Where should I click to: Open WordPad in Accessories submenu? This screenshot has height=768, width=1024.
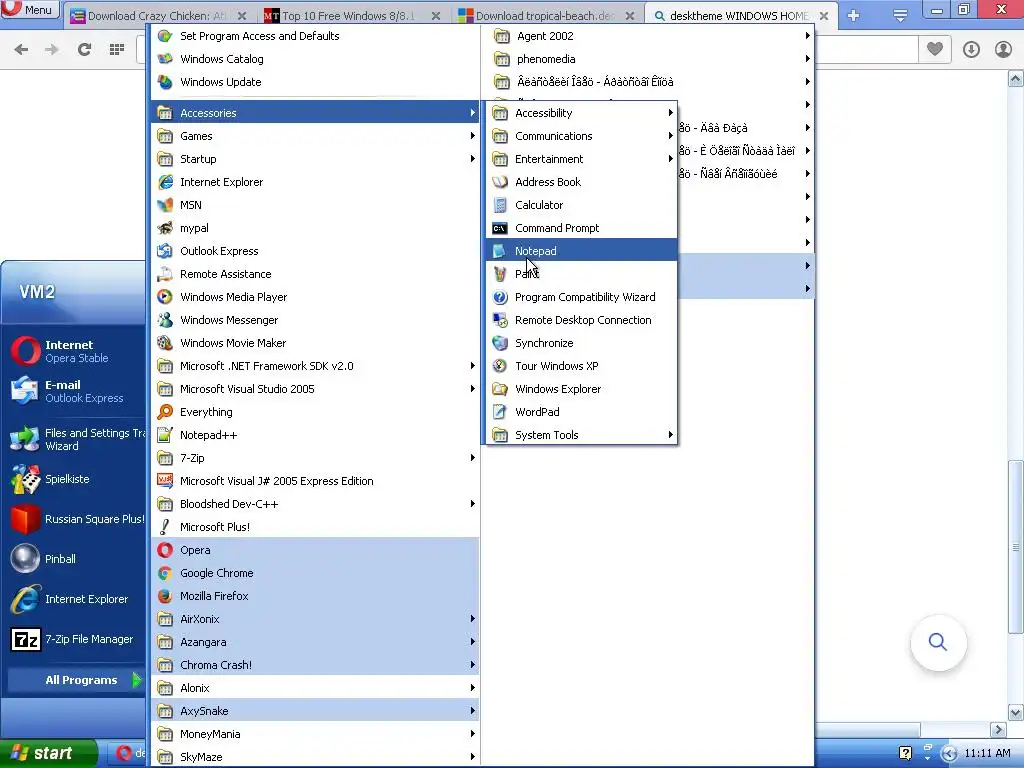581,412
